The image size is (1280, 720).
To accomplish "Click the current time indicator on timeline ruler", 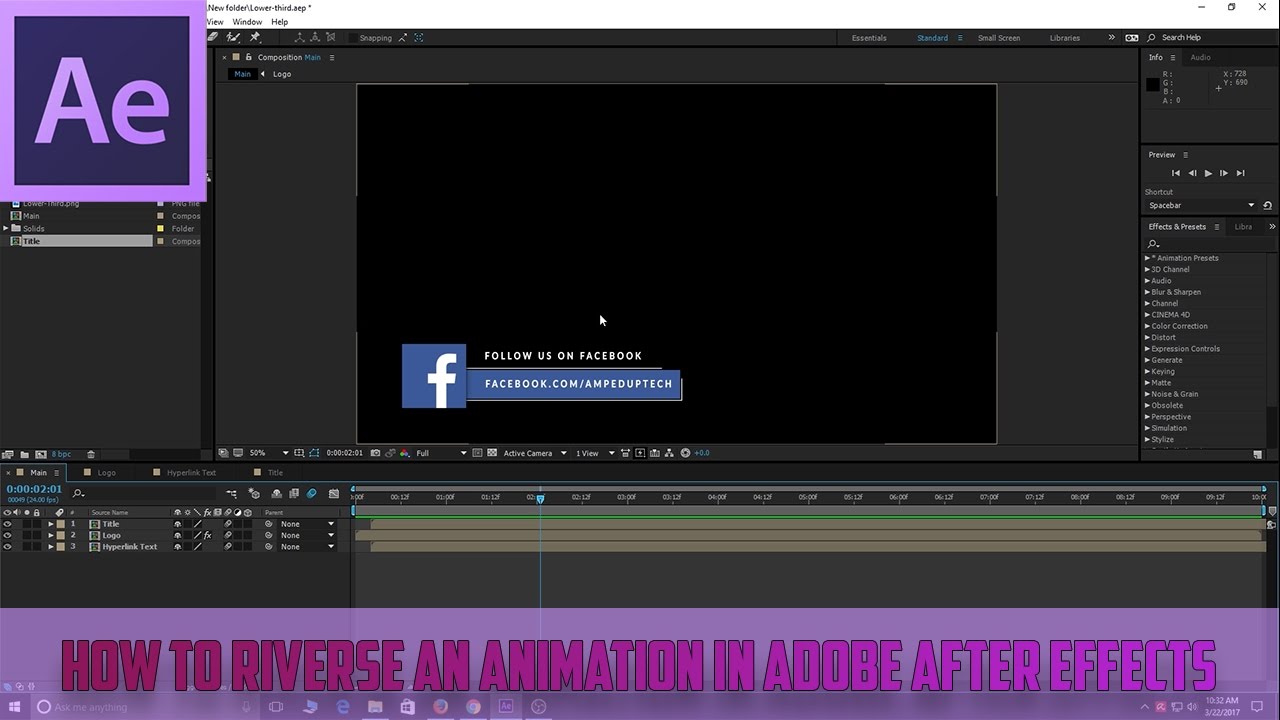I will 540,498.
